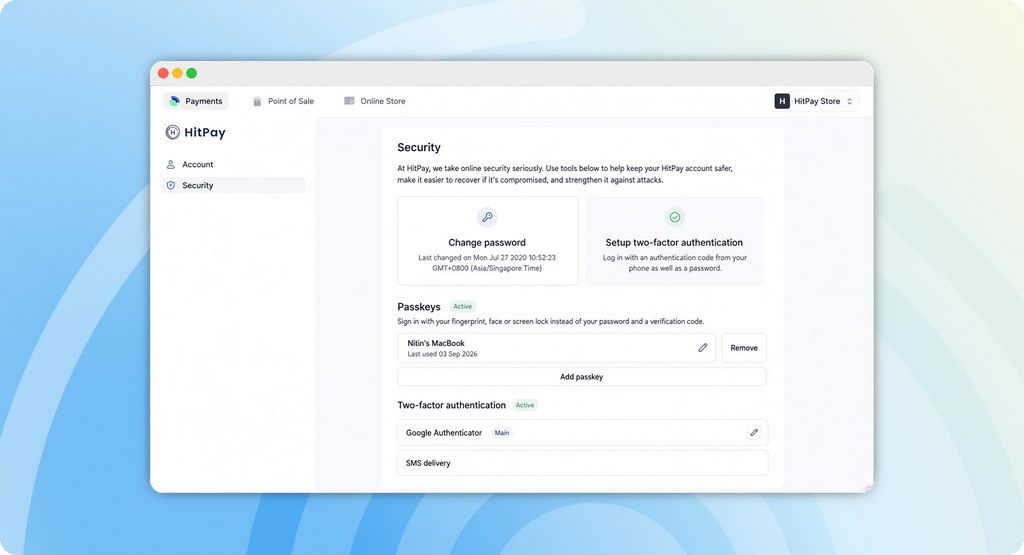Click the green checkmark icon
The image size is (1024, 555).
tap(675, 217)
